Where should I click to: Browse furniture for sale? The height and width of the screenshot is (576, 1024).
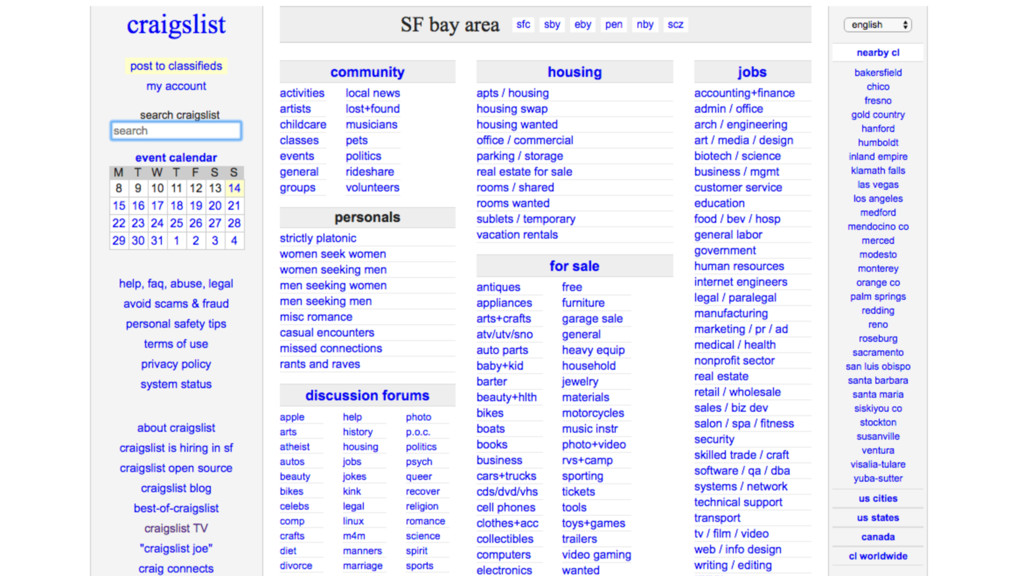[x=583, y=302]
